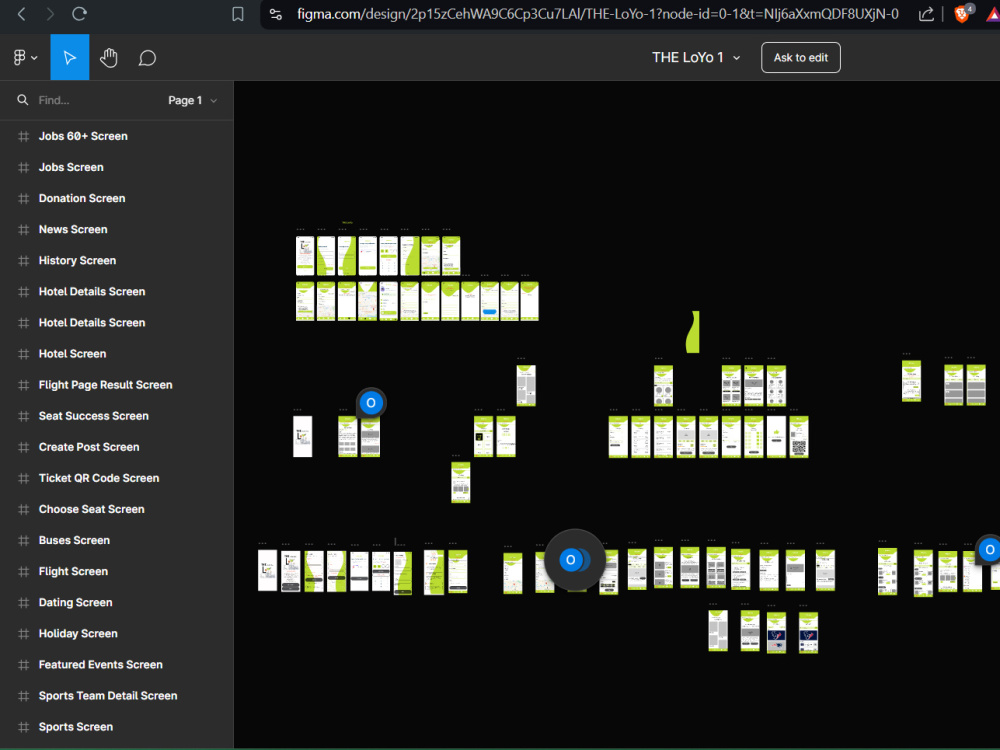The width and height of the screenshot is (1000, 750).
Task: Reload the page with the refresh icon
Action: [x=79, y=14]
